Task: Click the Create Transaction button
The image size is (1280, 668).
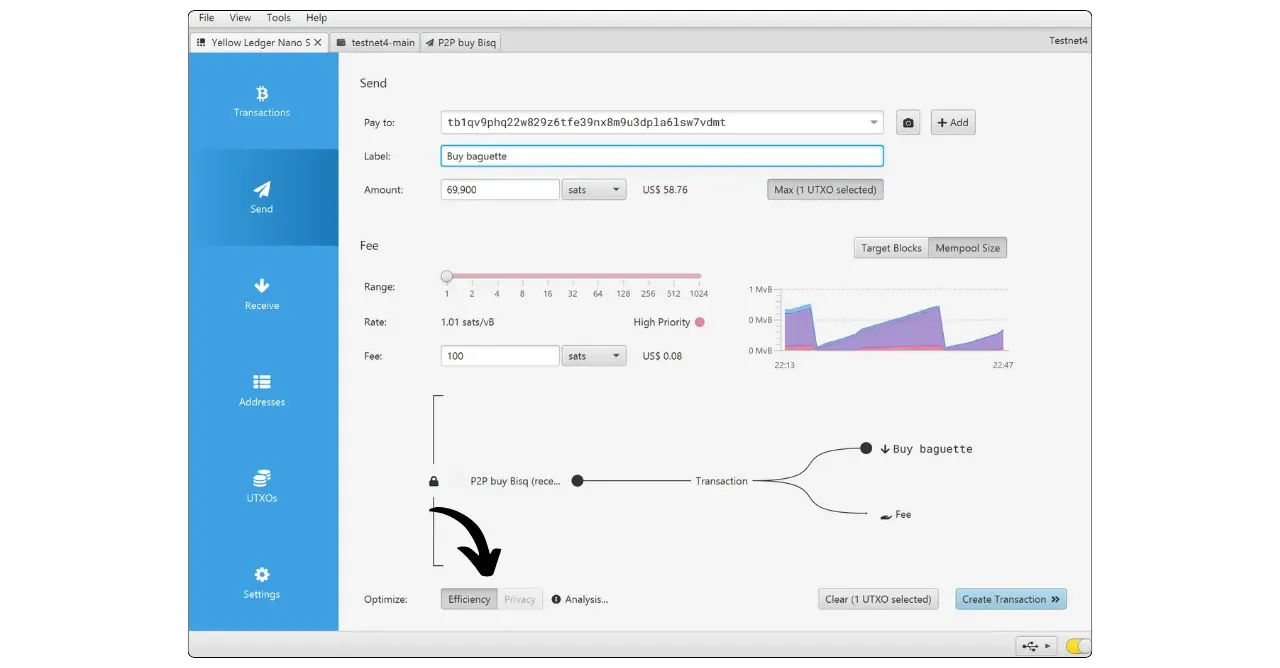Action: (1010, 599)
